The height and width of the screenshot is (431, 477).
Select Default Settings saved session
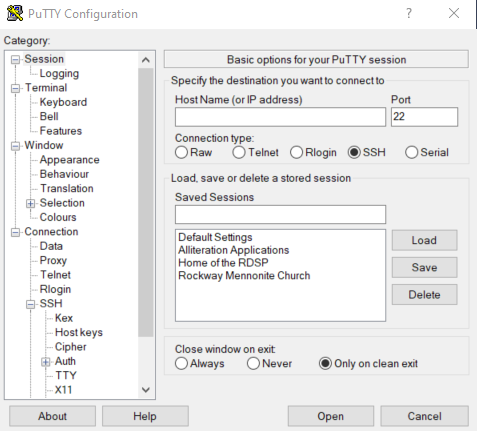pos(215,237)
